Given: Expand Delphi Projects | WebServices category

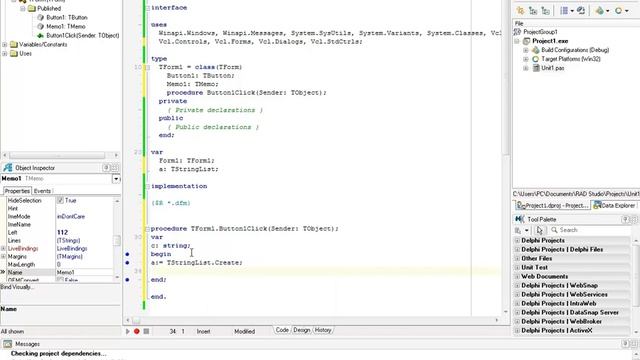Looking at the screenshot, I should (517, 294).
